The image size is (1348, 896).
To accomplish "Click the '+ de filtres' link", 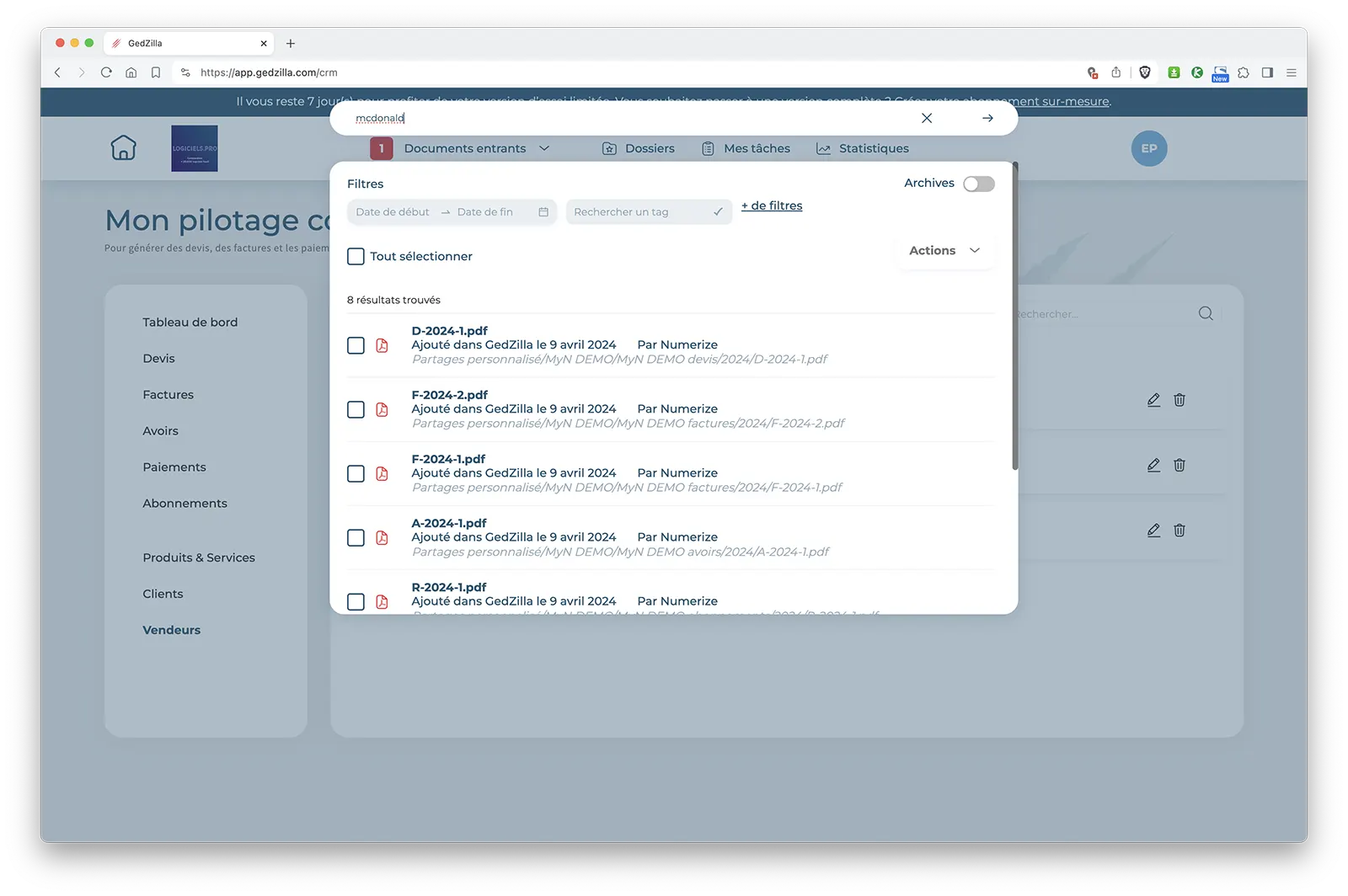I will [772, 205].
